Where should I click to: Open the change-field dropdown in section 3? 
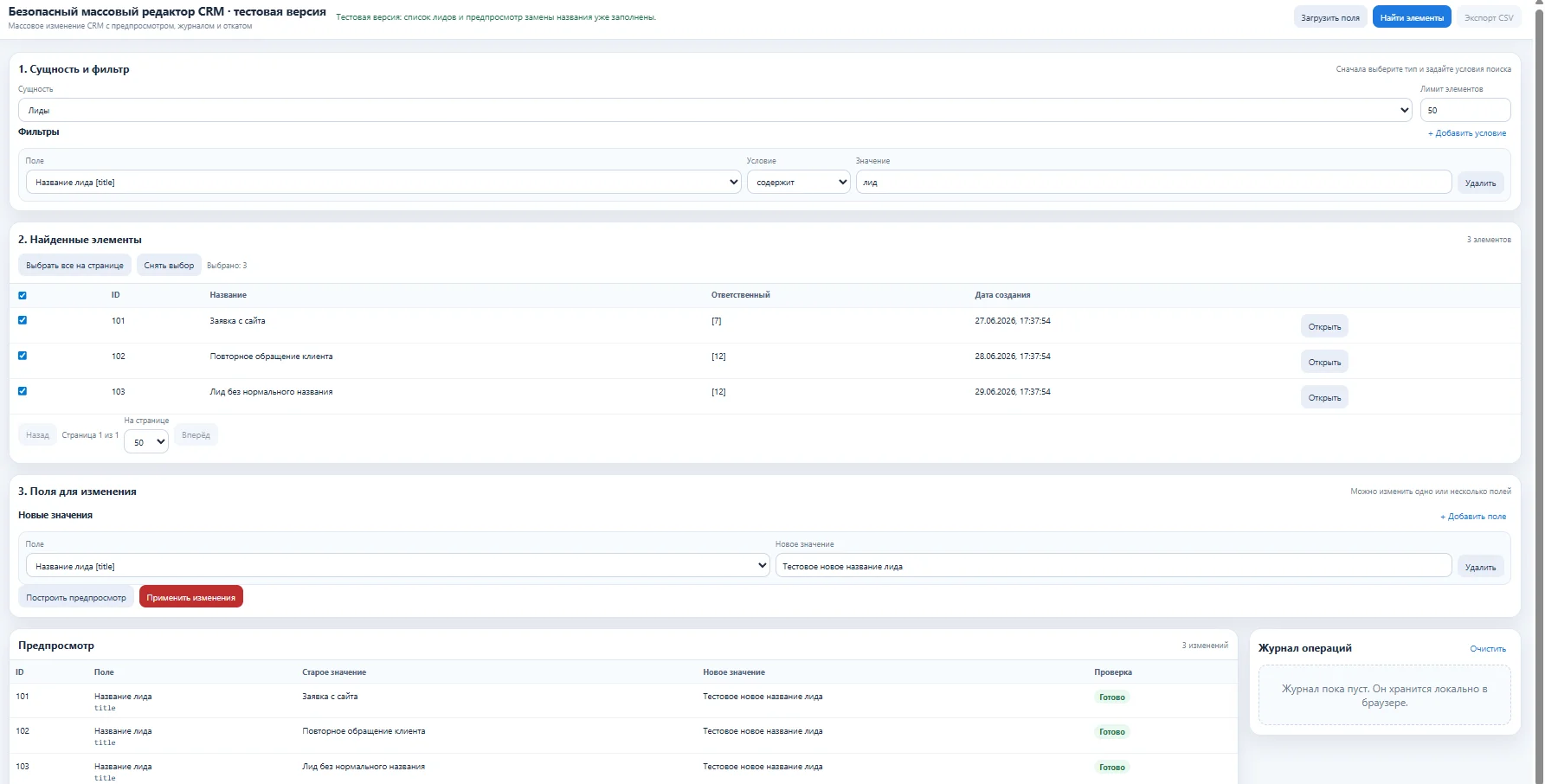coord(397,566)
